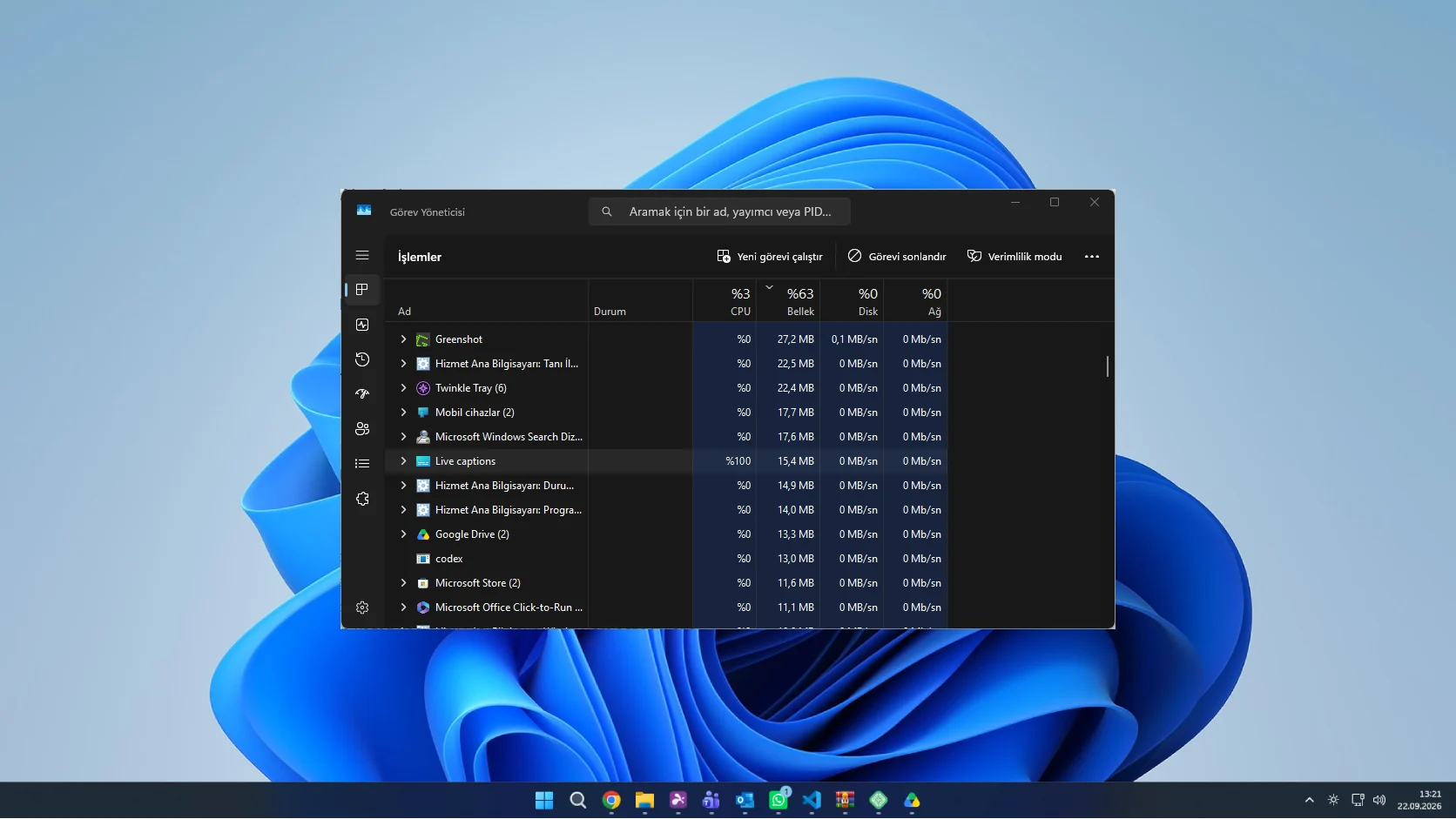Screen dimensions: 1456x819
Task: Select the Microsoft Office Click-to-Run row
Action: click(665, 608)
